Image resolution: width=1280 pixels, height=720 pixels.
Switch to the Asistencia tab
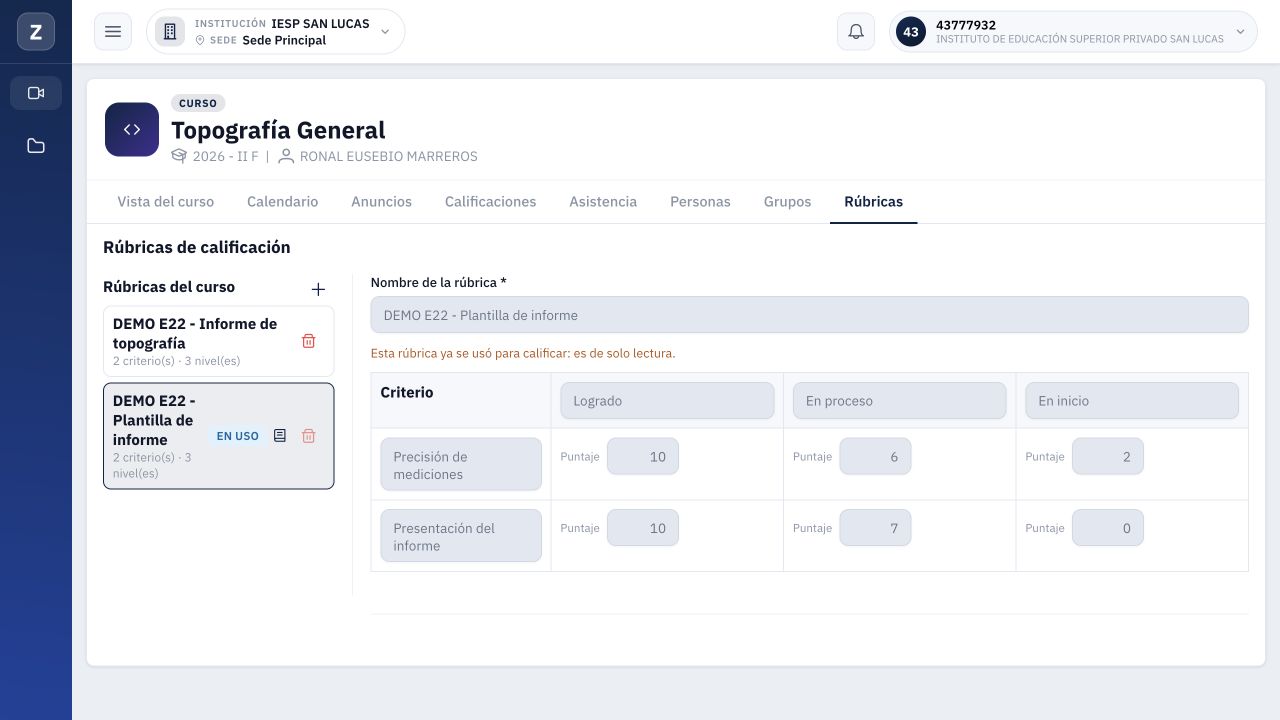[603, 202]
